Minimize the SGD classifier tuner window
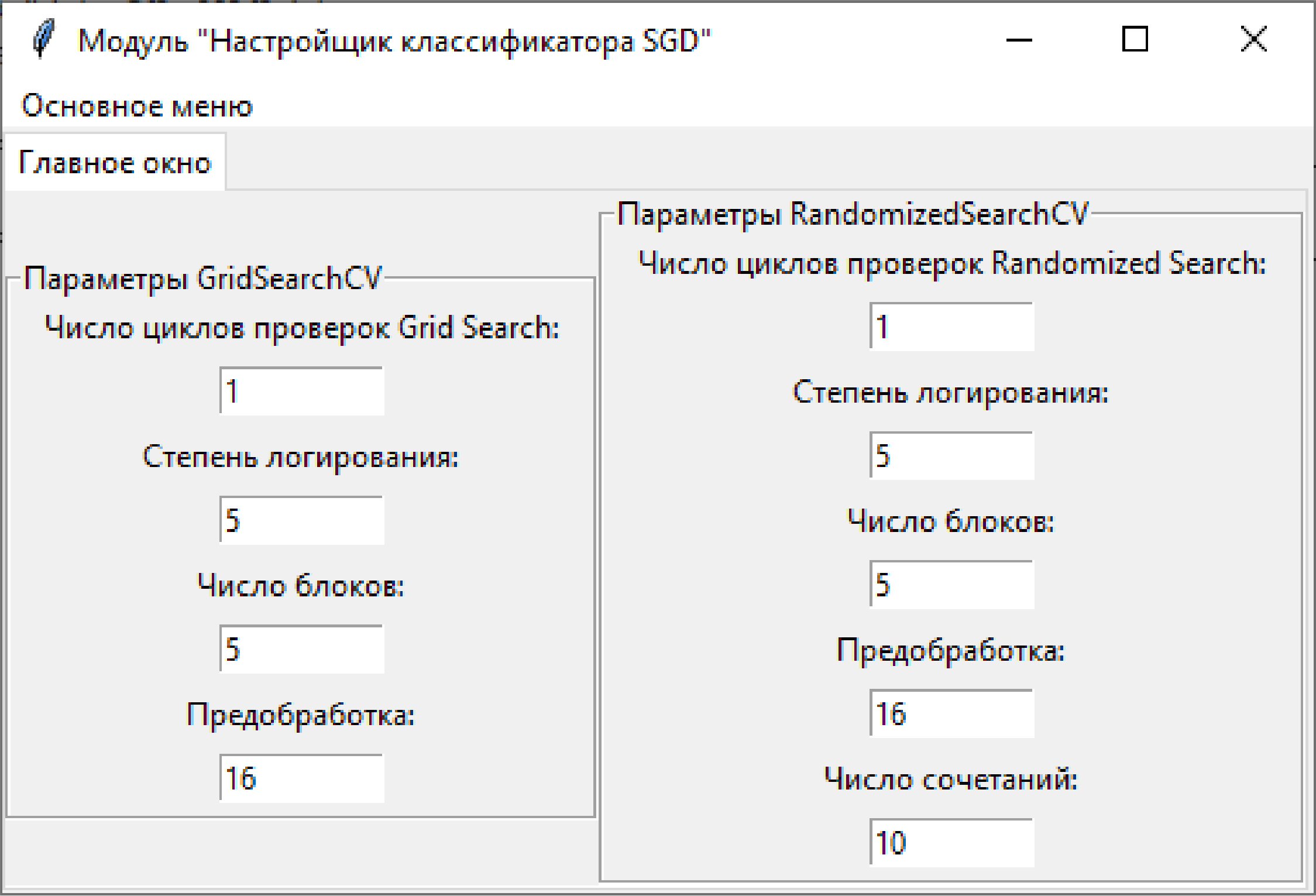The height and width of the screenshot is (896, 1316). click(1019, 40)
